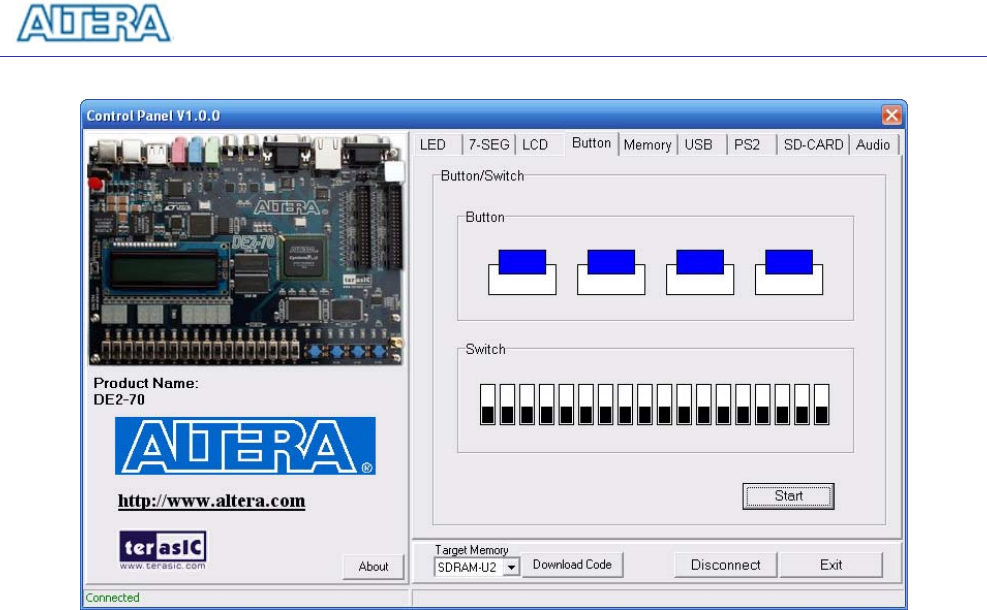Click the Control Panel V1.0.0 title
Screen dimensions: 987x610
tap(153, 116)
